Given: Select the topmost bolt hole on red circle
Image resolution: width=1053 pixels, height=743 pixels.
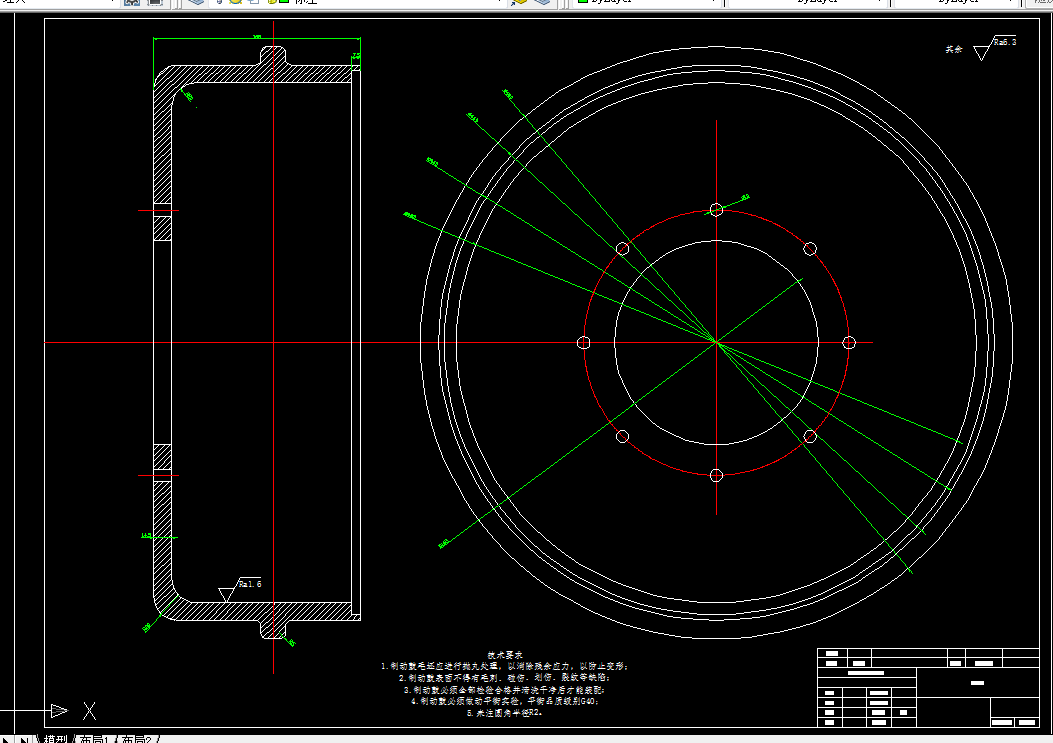Looking at the screenshot, I should 716,210.
